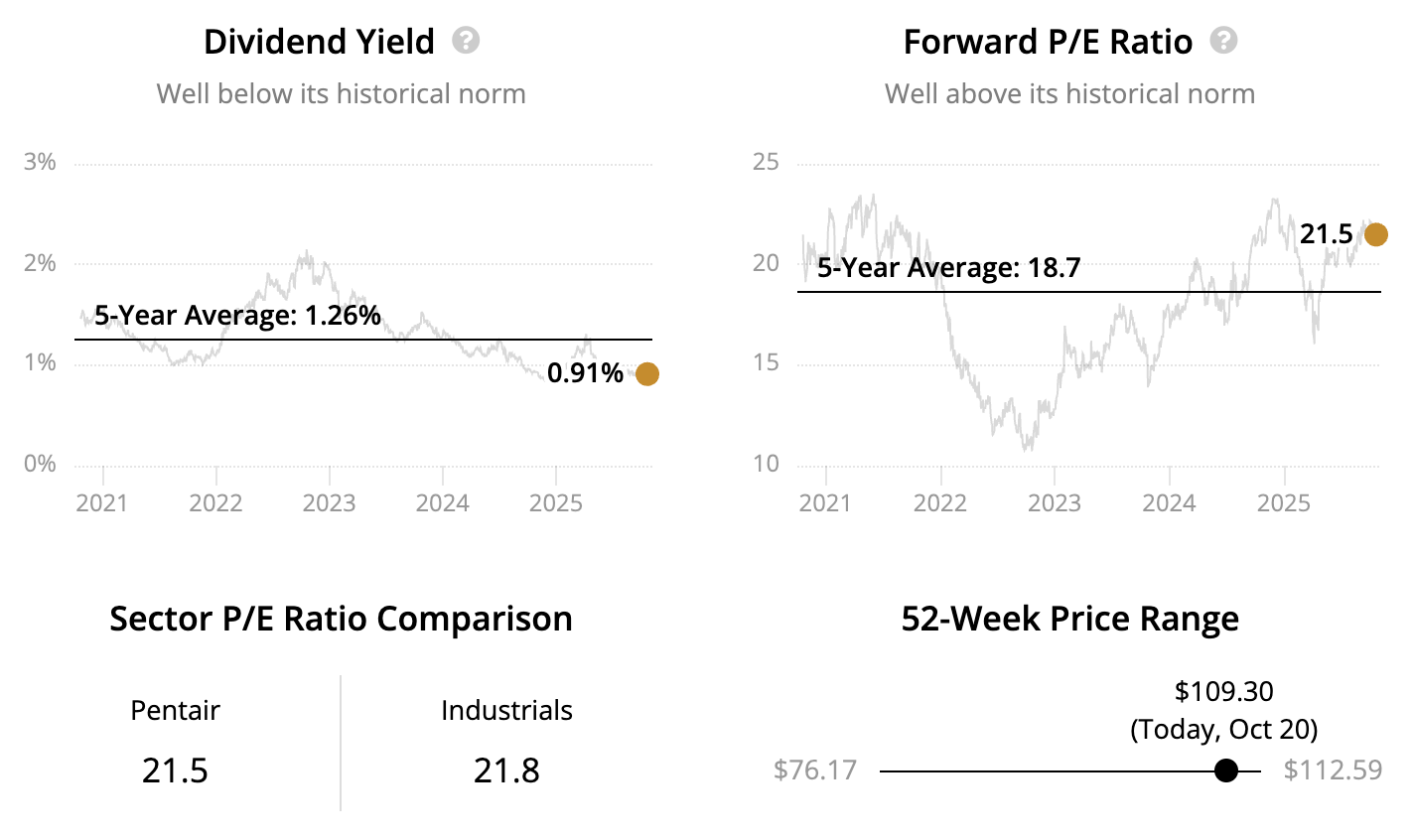Screen dimensions: 1414x840
Task: Click the 52-Week Price Range heading
Action: [1069, 619]
